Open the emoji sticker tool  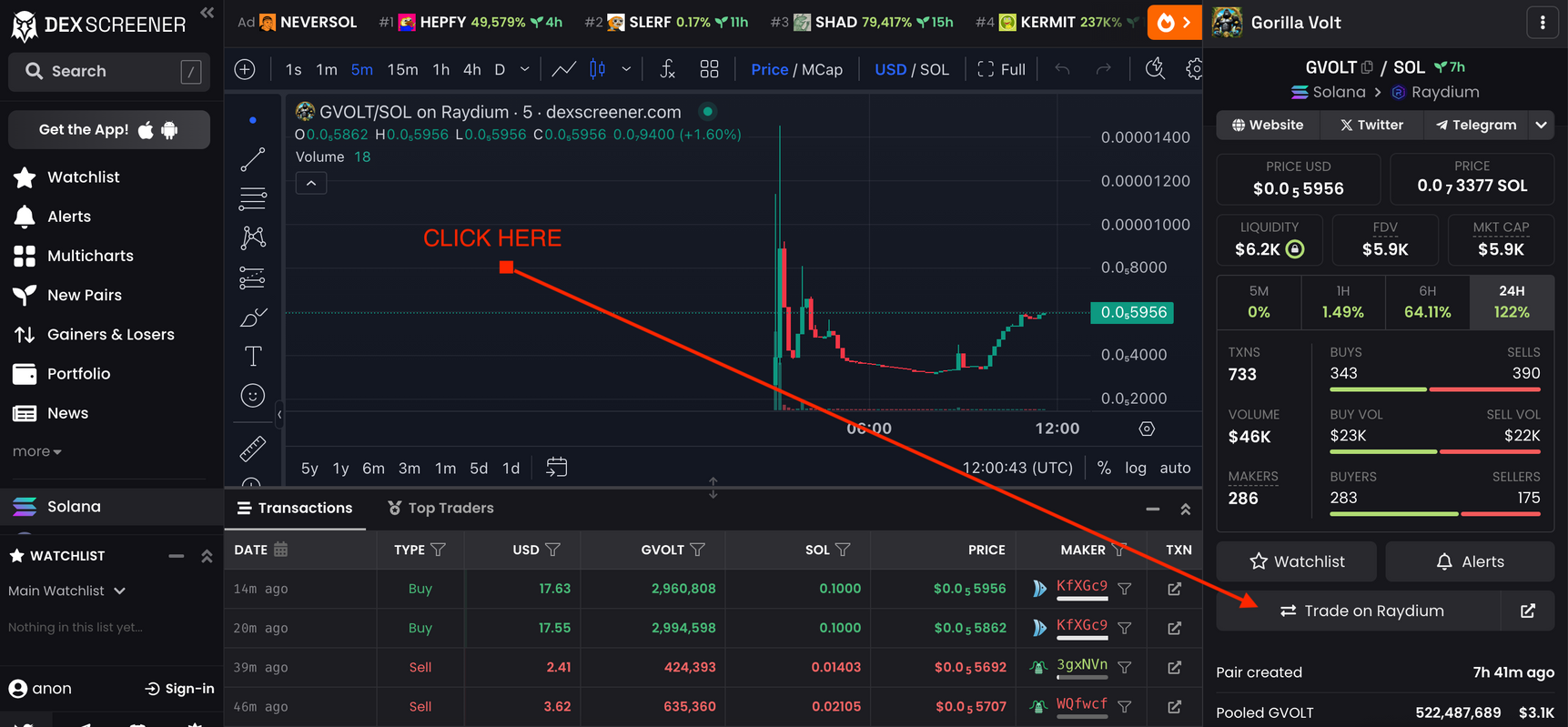click(x=253, y=396)
